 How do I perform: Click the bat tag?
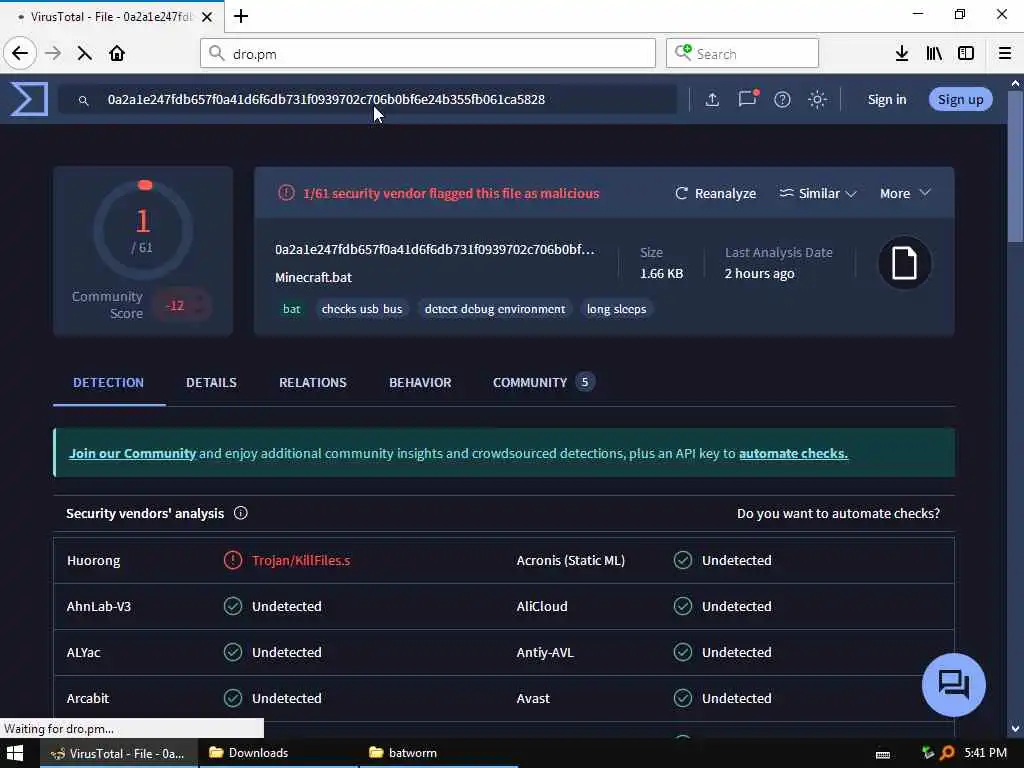point(292,309)
